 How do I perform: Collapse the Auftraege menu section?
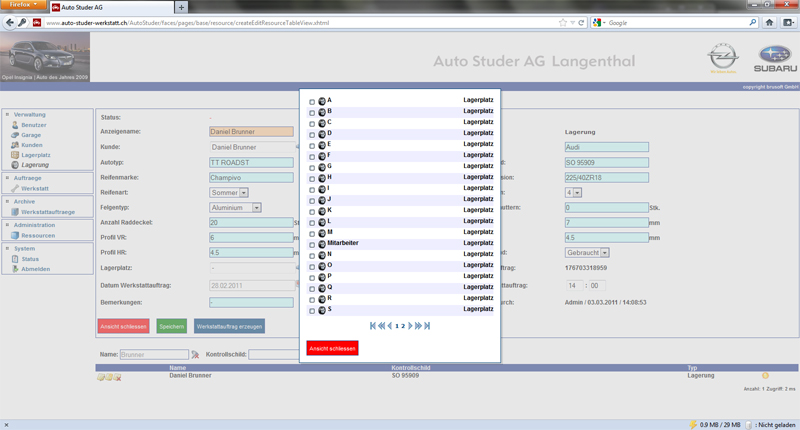[x=7, y=178]
